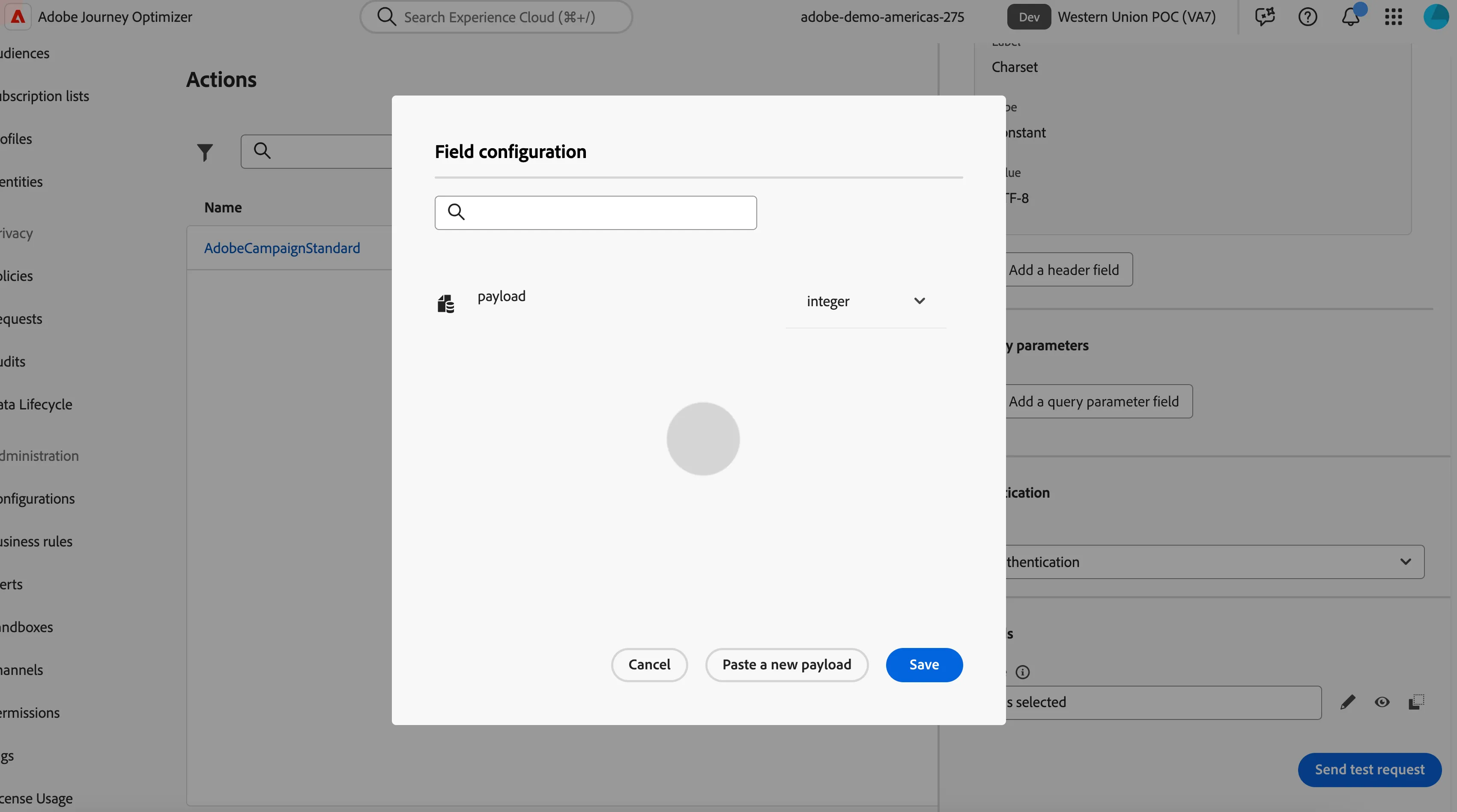Open Alerts in the sidebar
The image size is (1457, 812).
click(x=11, y=584)
